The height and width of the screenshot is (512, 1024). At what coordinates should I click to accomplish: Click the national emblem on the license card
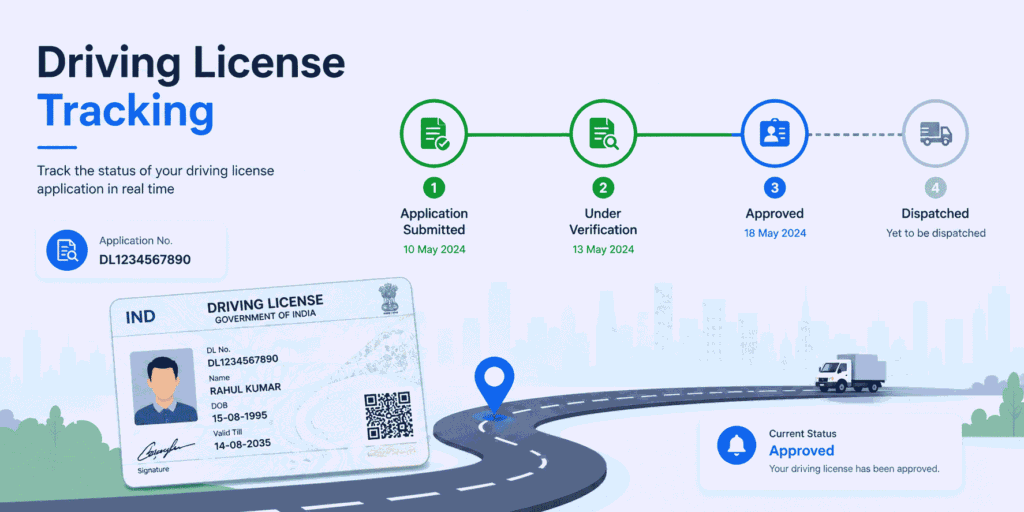390,300
